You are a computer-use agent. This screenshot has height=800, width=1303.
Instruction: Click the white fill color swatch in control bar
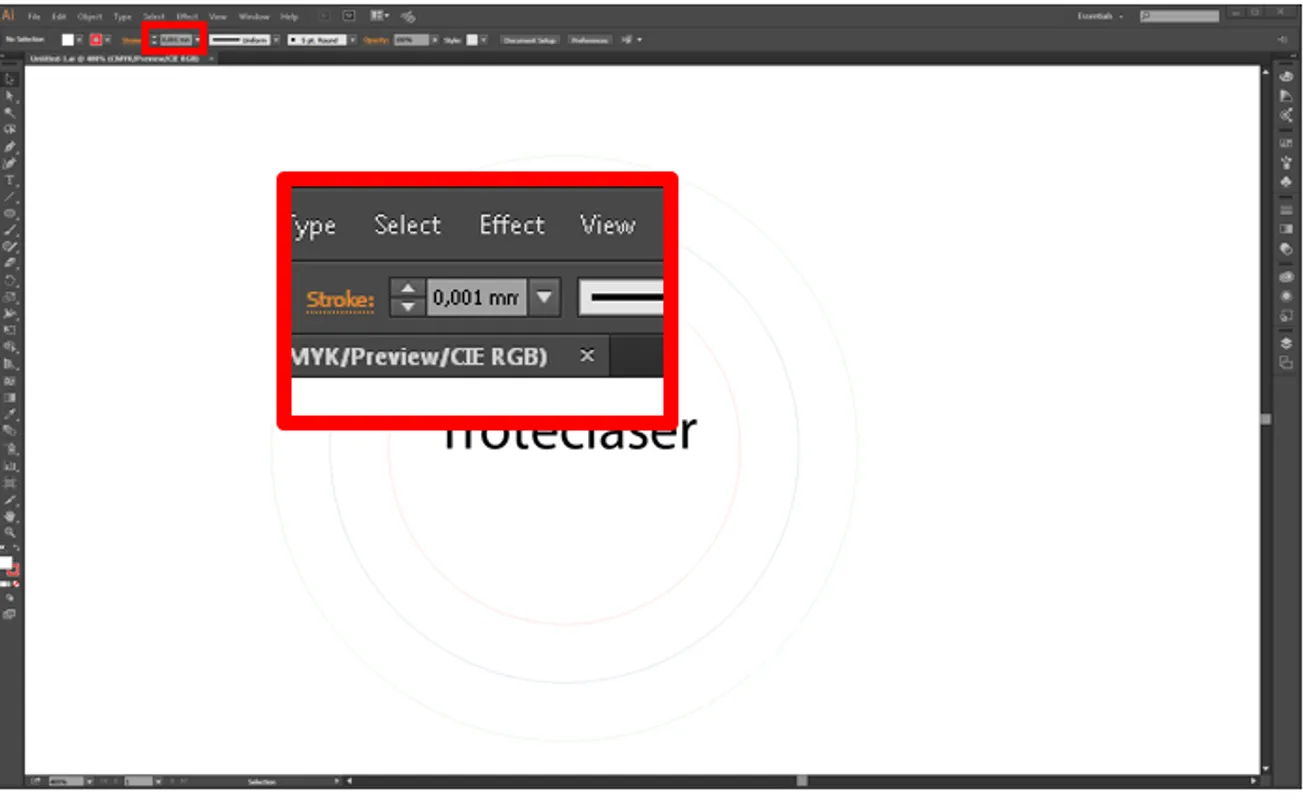click(x=68, y=40)
